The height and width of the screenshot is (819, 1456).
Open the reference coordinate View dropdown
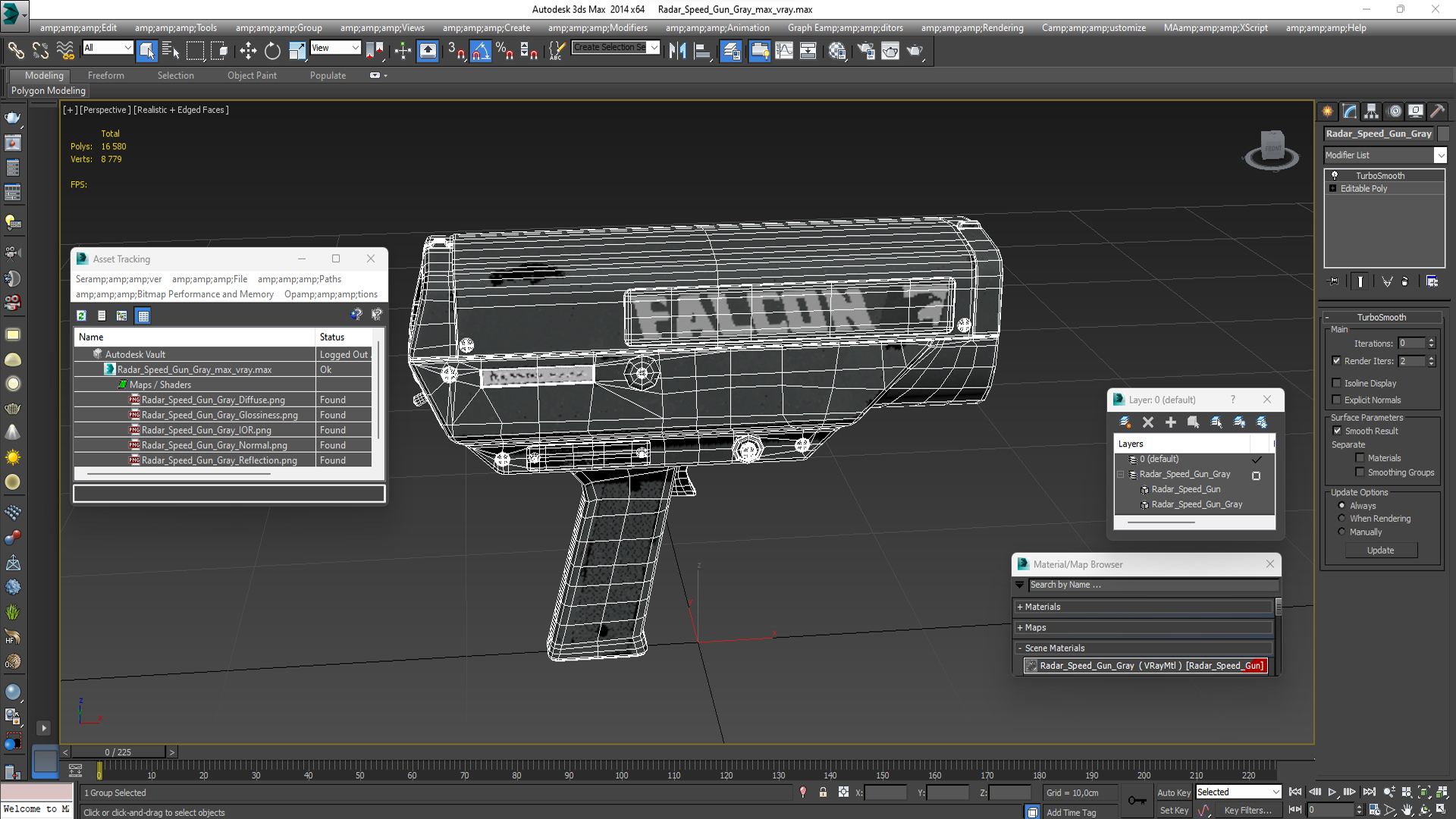[335, 48]
